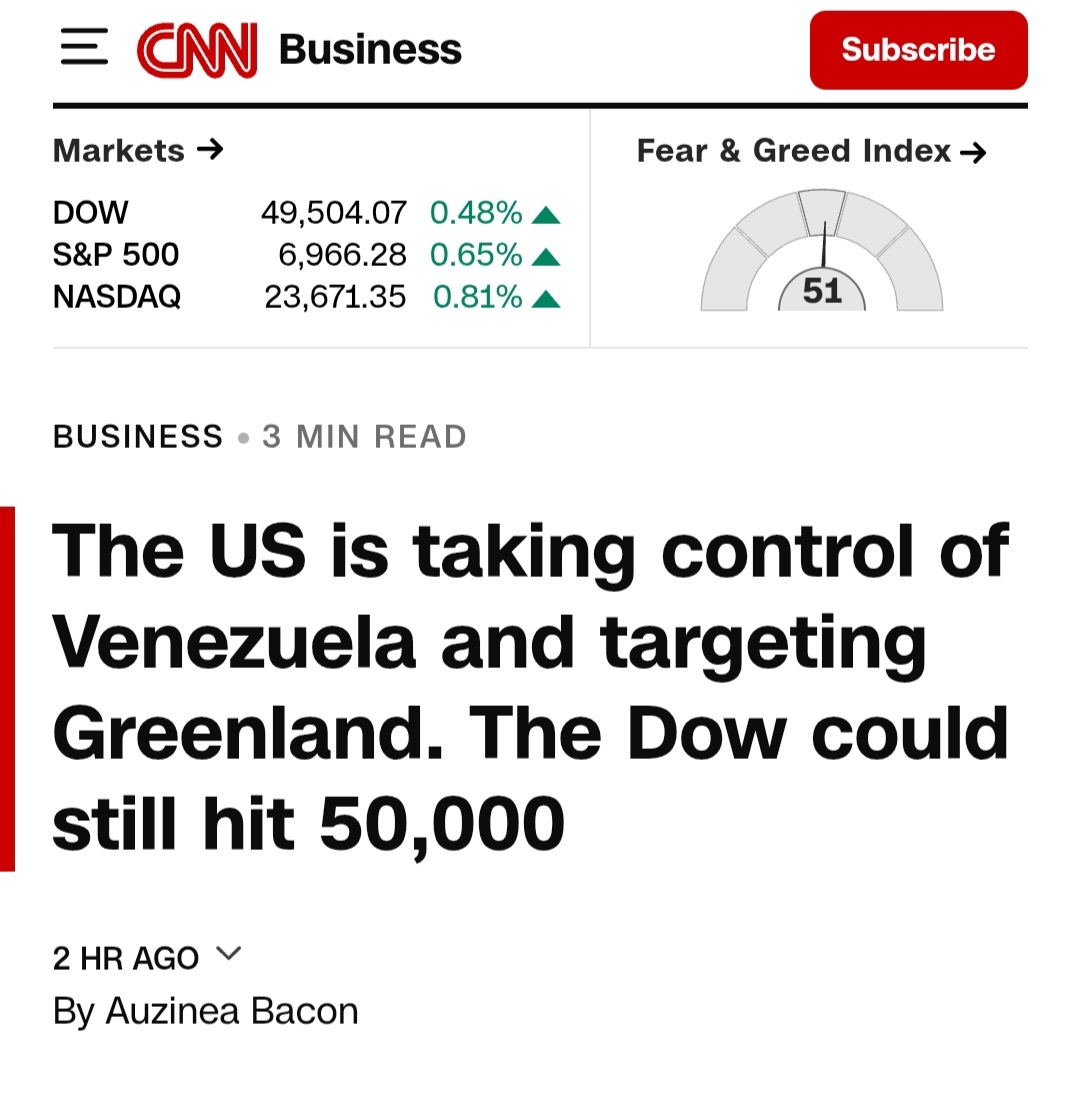
Task: Click the NASDAQ green up-triangle indicator
Action: 546,299
